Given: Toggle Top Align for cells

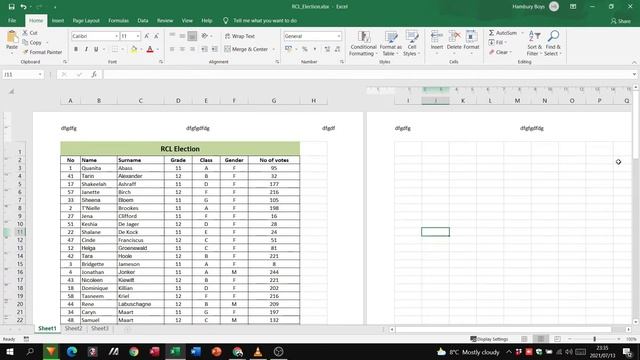Looking at the screenshot, I should pos(172,36).
